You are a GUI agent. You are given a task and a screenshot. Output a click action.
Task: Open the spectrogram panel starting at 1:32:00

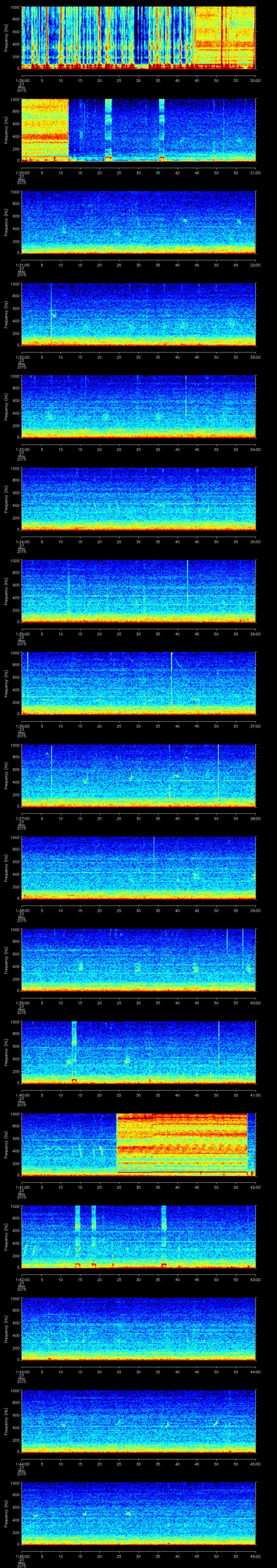(x=139, y=315)
